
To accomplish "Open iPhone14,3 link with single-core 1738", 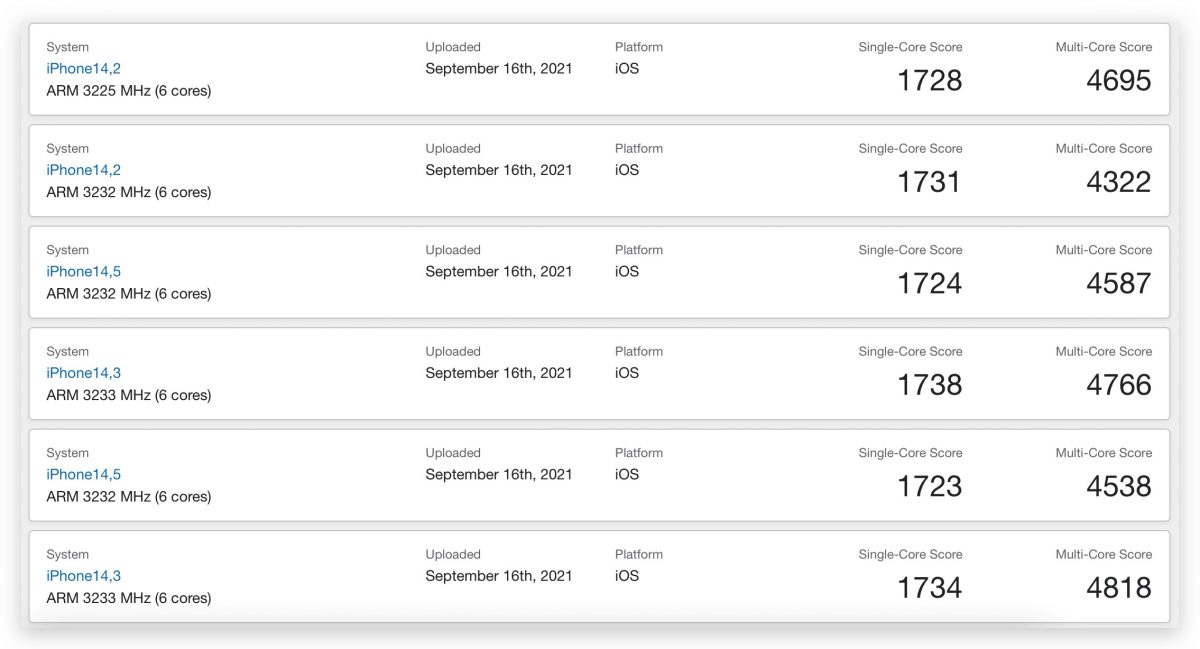I will [84, 373].
